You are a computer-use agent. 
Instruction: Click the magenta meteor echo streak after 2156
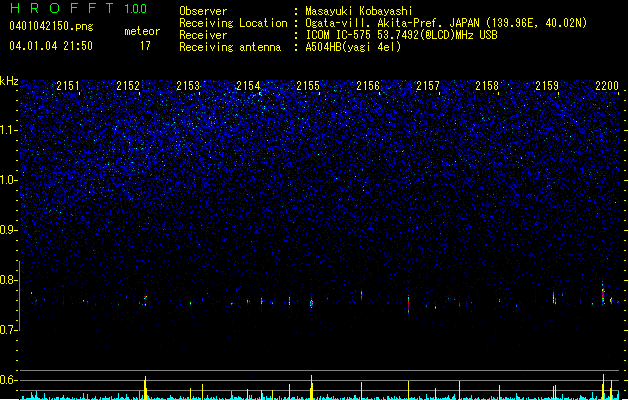(x=408, y=305)
